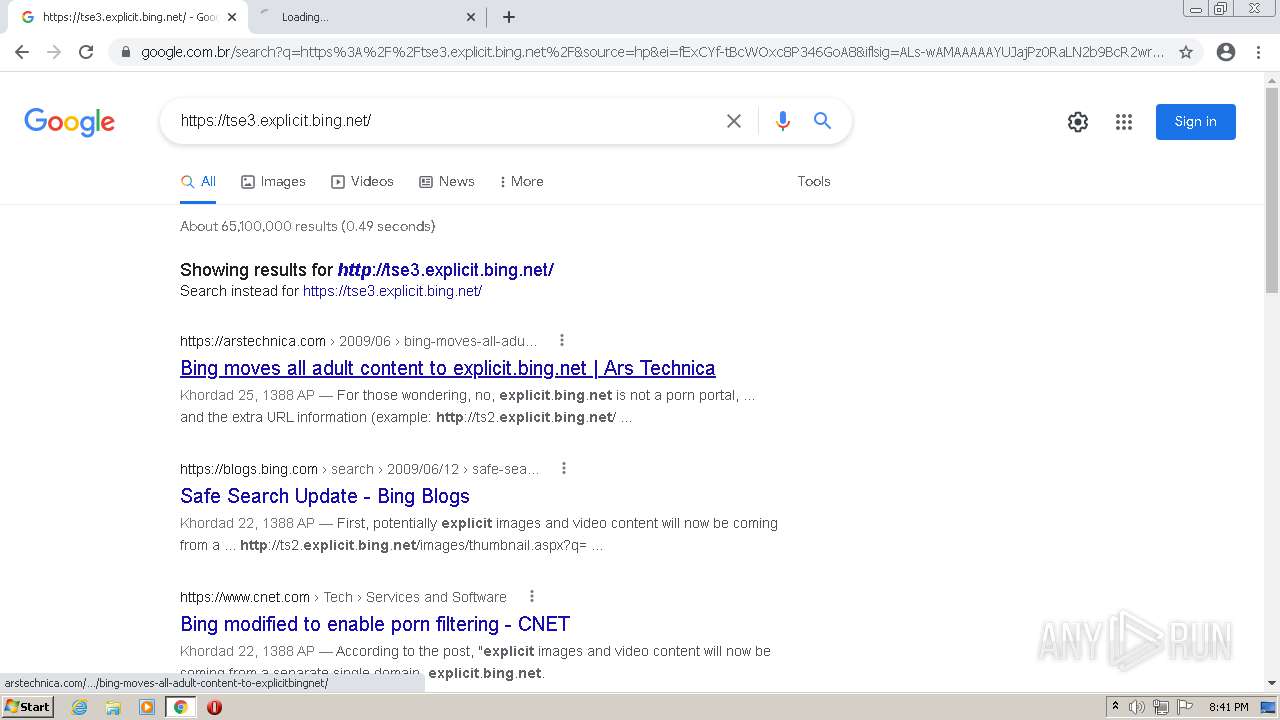Click the About 65,100,000 results text

tap(307, 226)
